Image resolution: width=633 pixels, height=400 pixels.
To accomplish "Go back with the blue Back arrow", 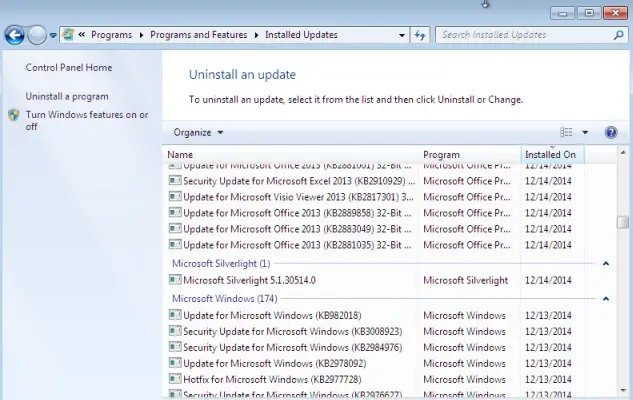I will 15,36.
